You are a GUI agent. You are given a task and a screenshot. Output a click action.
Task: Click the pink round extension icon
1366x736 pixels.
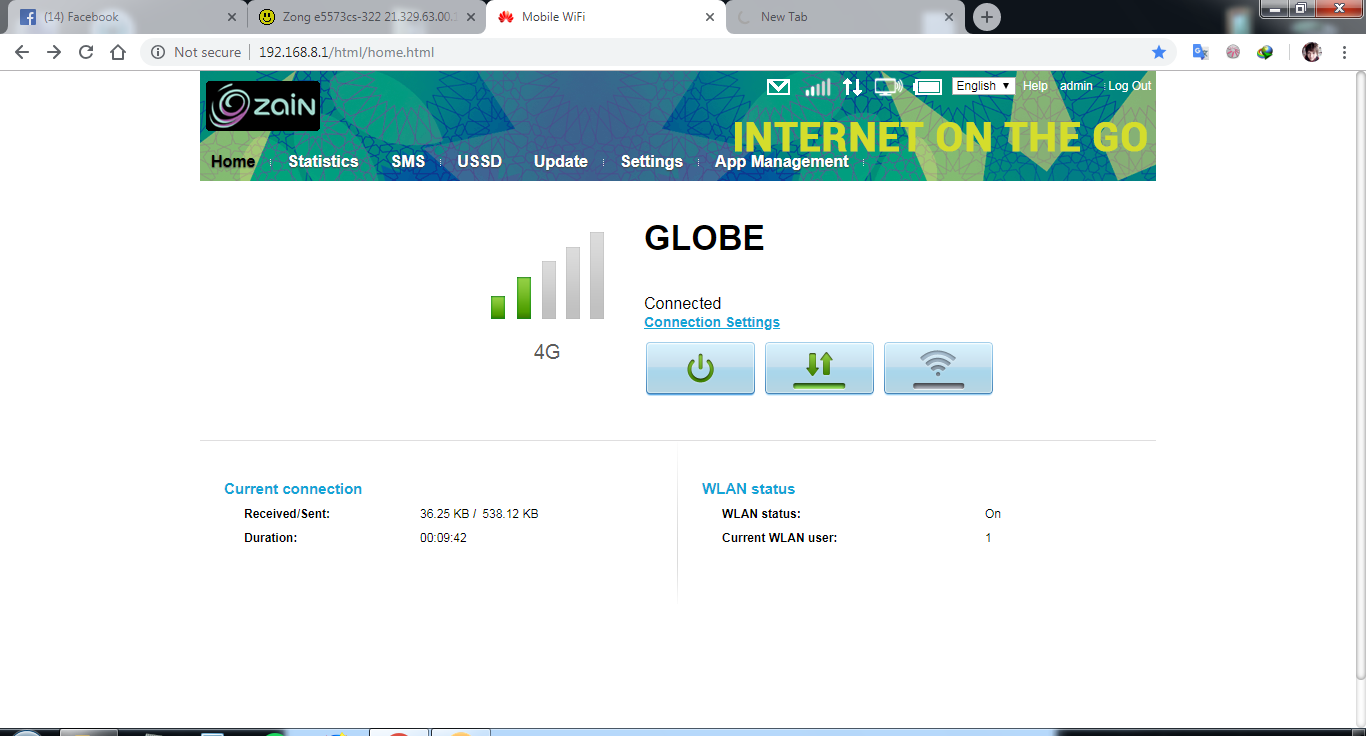(x=1233, y=52)
